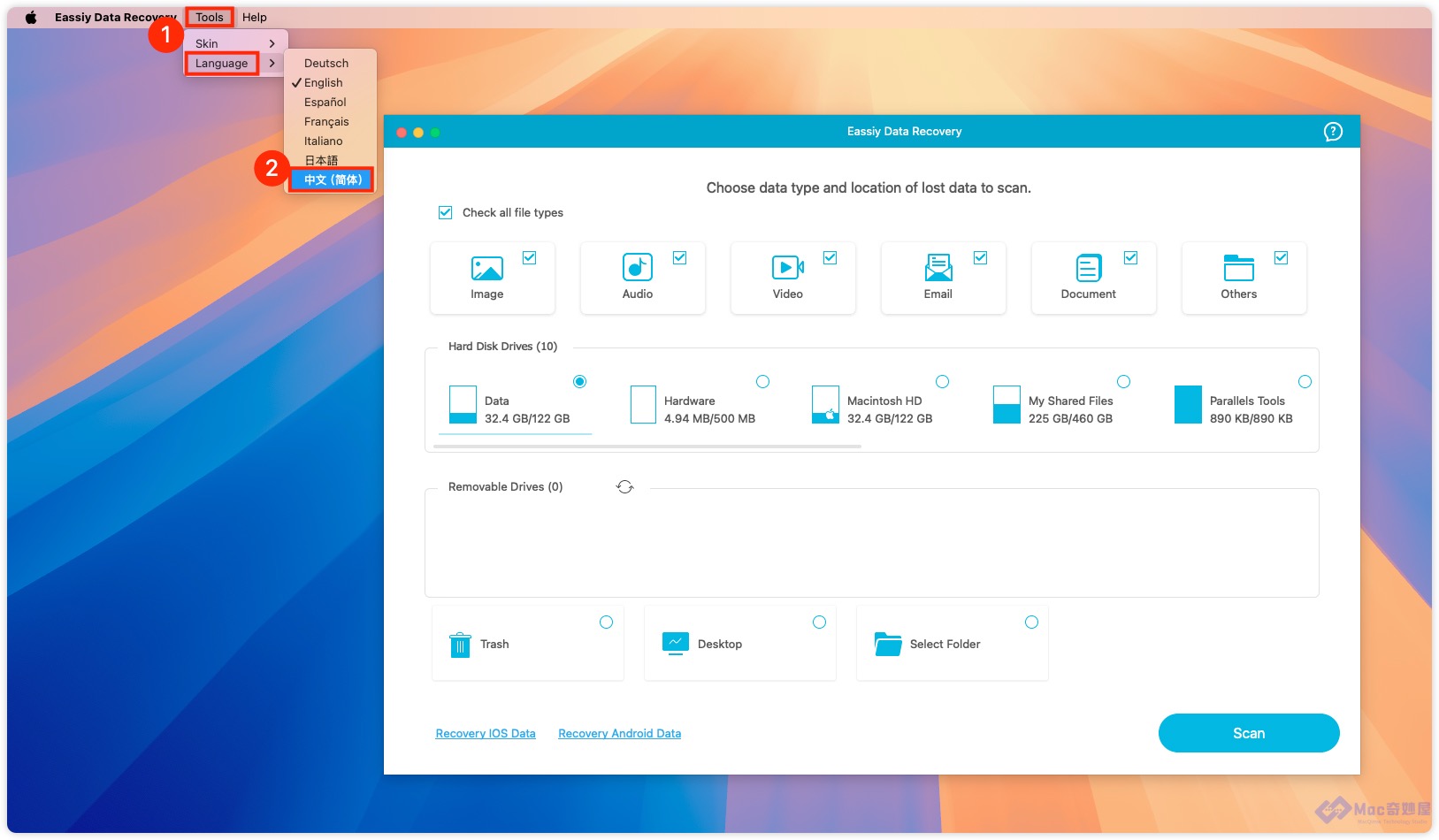Select the Desktop location radio button
Image resolution: width=1439 pixels, height=840 pixels.
tap(820, 622)
